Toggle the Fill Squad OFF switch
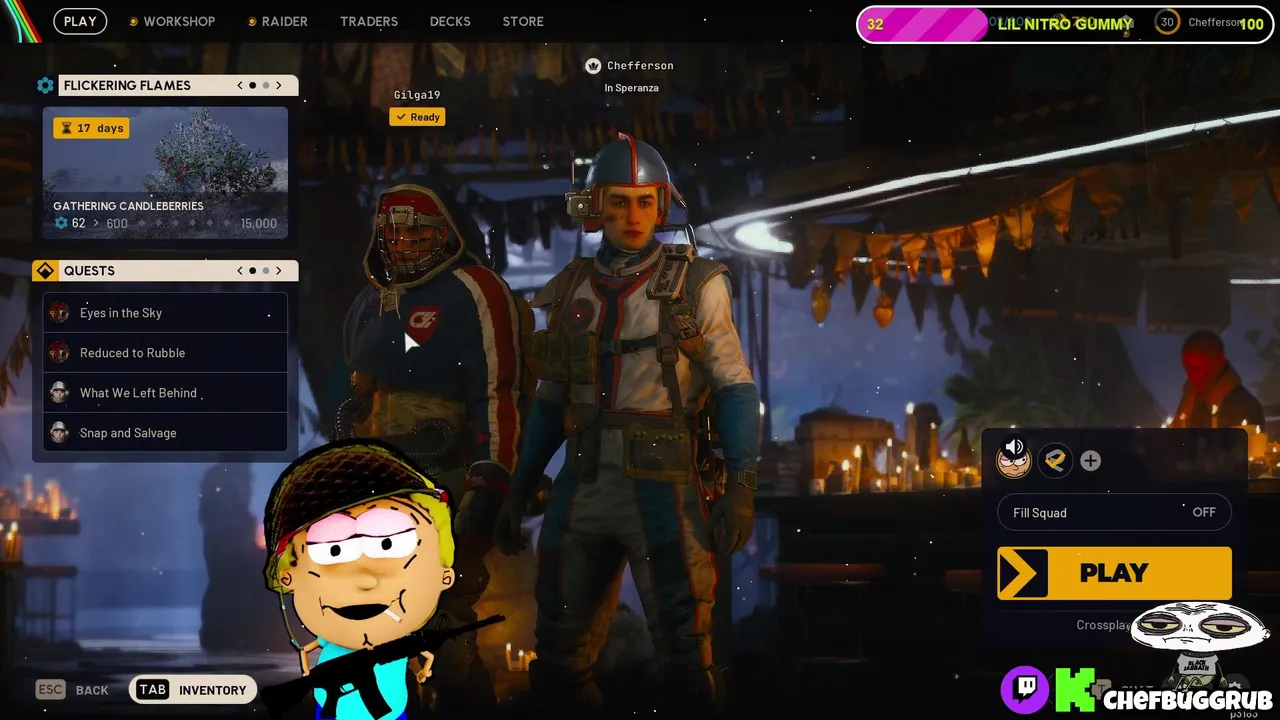This screenshot has width=1280, height=720. click(x=1114, y=513)
